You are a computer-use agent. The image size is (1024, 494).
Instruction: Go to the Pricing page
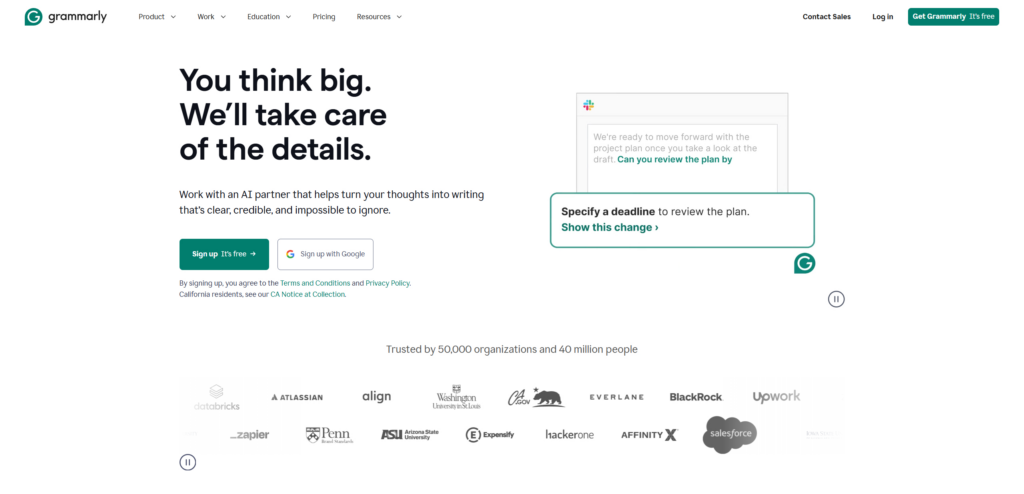click(x=324, y=17)
